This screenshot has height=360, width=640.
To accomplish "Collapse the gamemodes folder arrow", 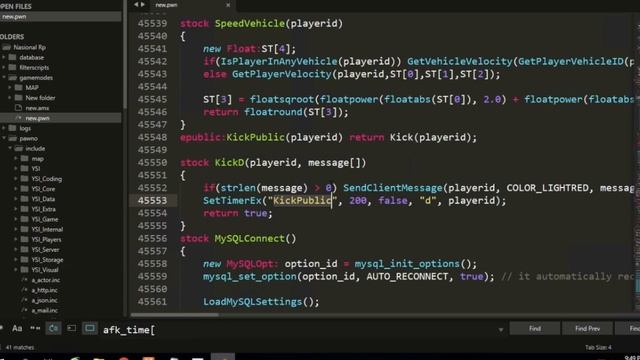I will (4, 78).
